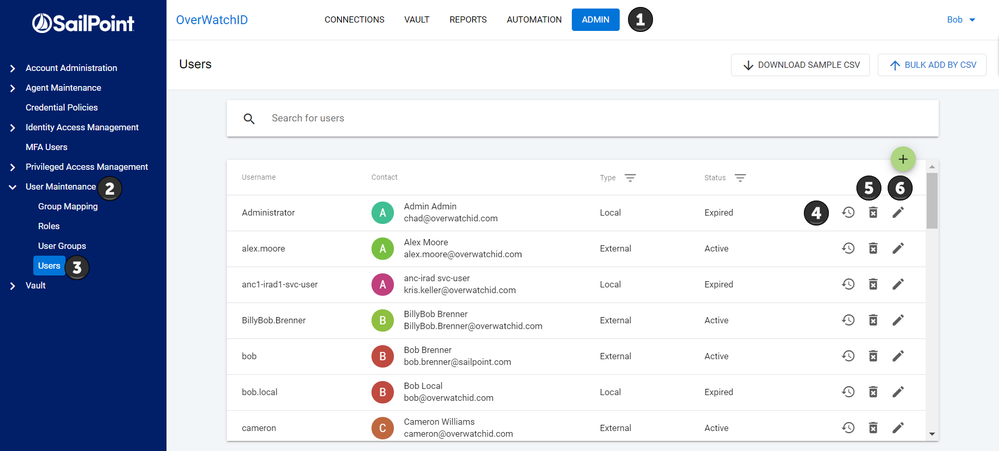The height and width of the screenshot is (451, 999).
Task: Expand the Vault sidebar section
Action: tap(12, 286)
